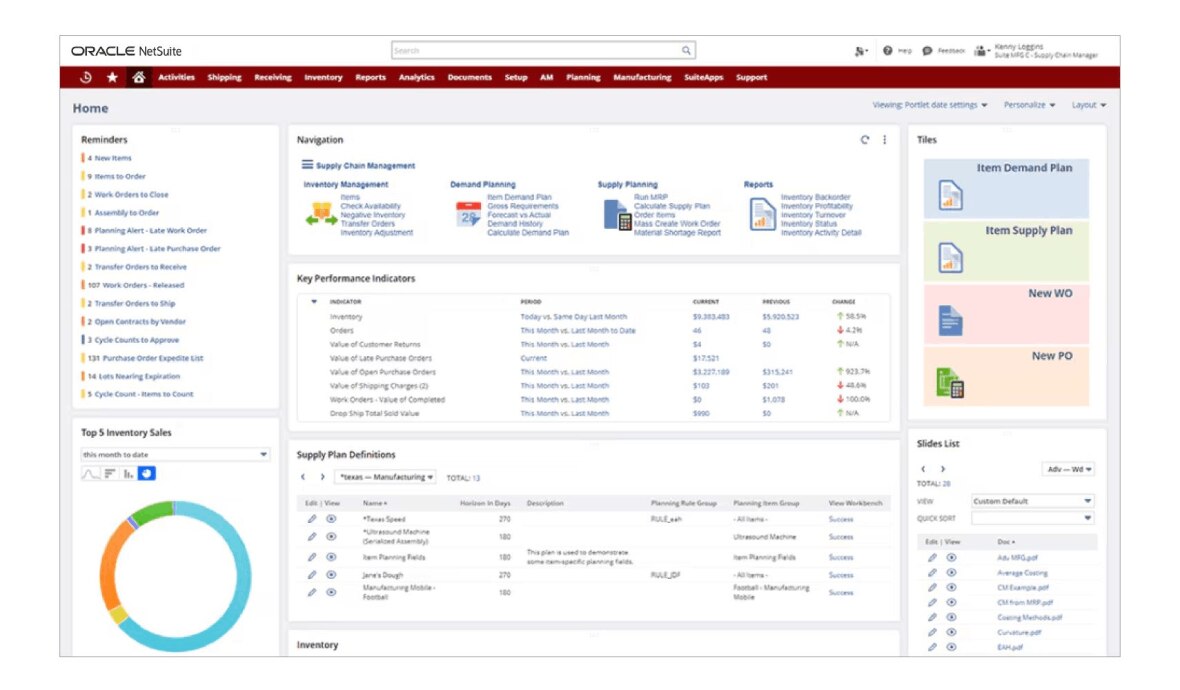Click the Inventory Management arrows icon
The width and height of the screenshot is (1180, 690).
click(321, 215)
